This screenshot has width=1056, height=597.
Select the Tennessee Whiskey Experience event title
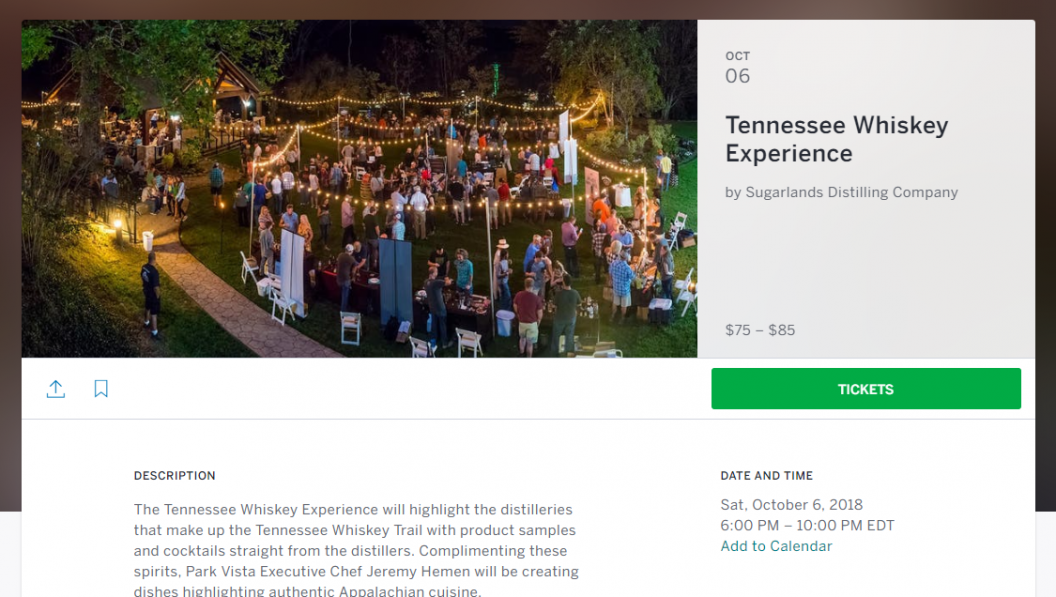[836, 139]
